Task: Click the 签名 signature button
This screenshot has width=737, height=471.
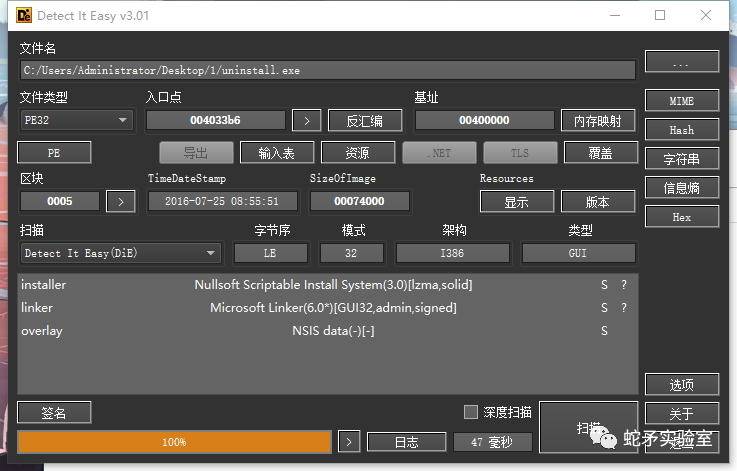Action: click(54, 413)
